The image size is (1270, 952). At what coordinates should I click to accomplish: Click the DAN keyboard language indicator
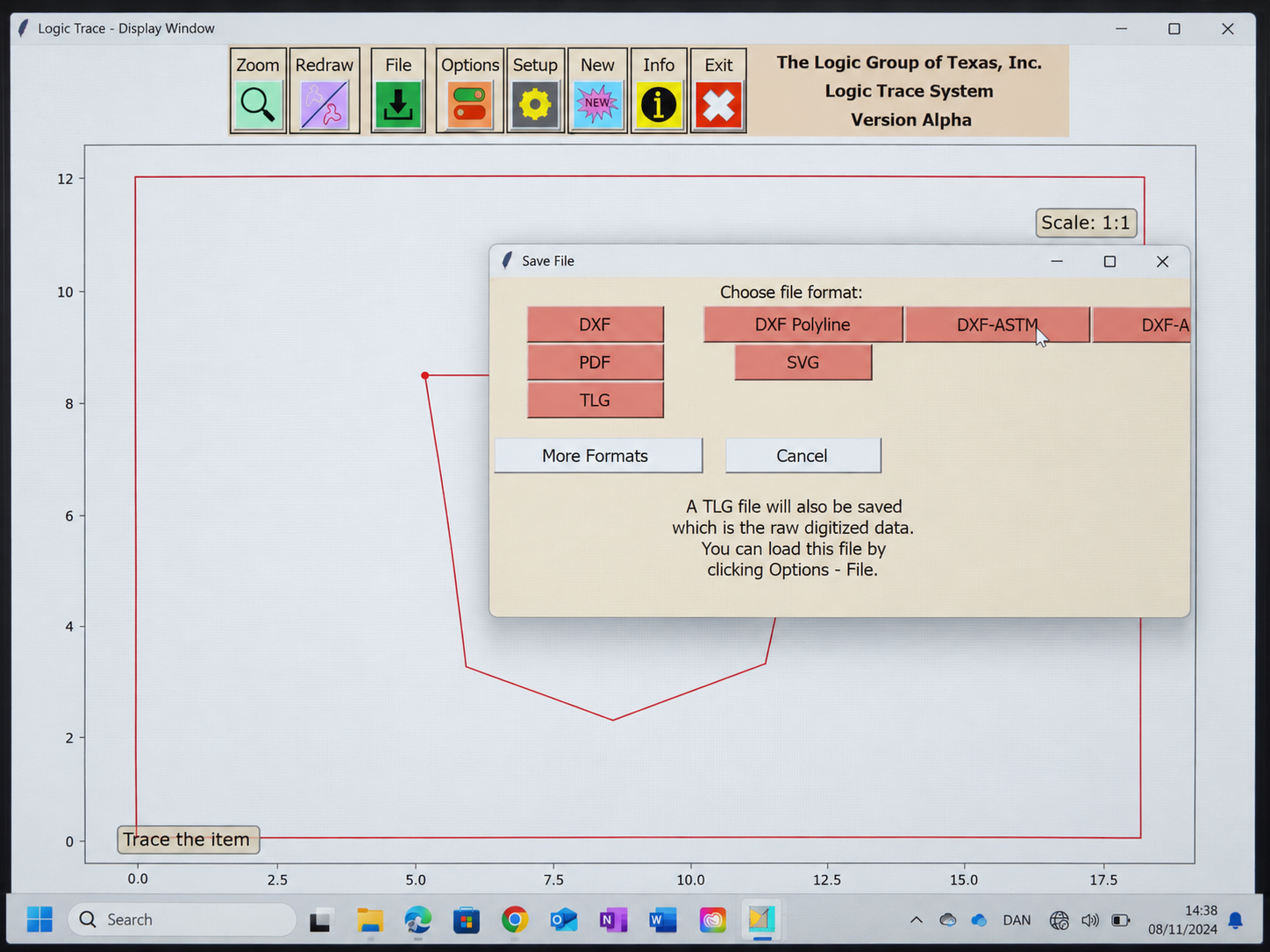1017,920
